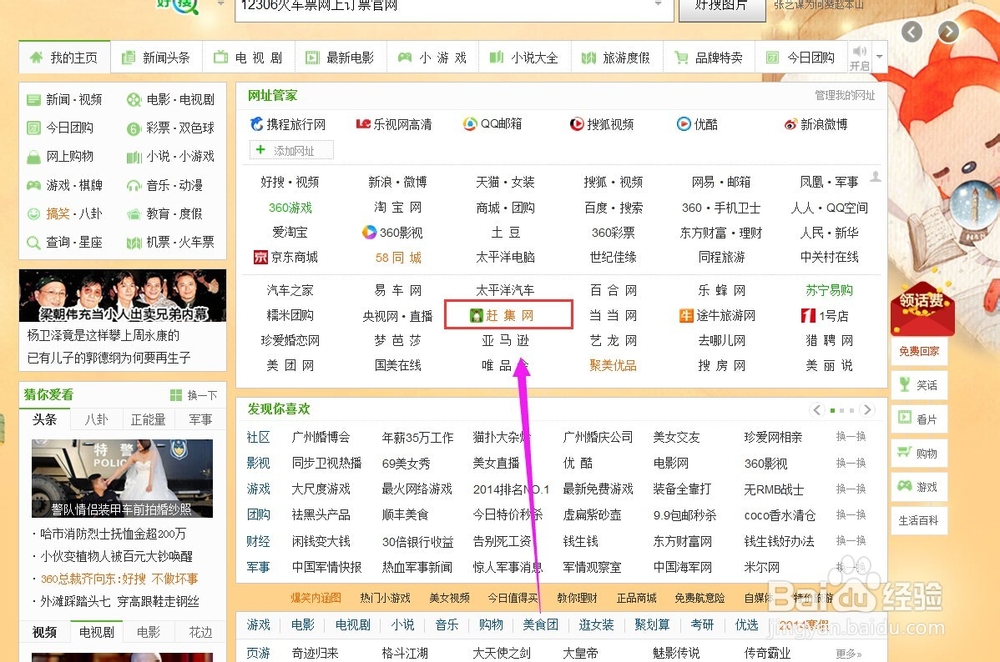This screenshot has height=662, width=1000.
Task: Open the 新浪微博 shortcut
Action: (x=816, y=124)
